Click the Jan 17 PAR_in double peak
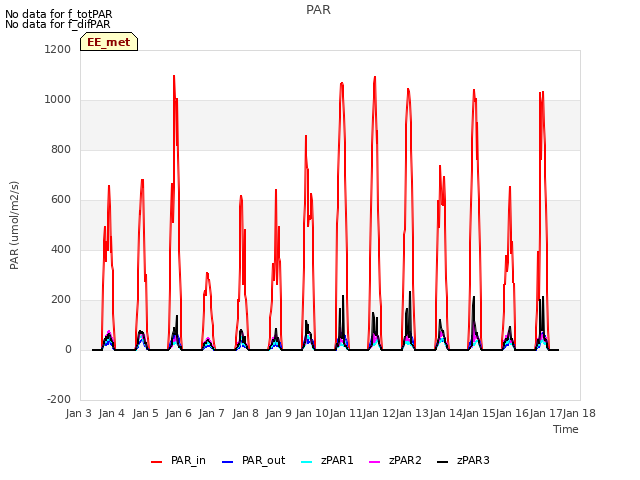 click(542, 93)
